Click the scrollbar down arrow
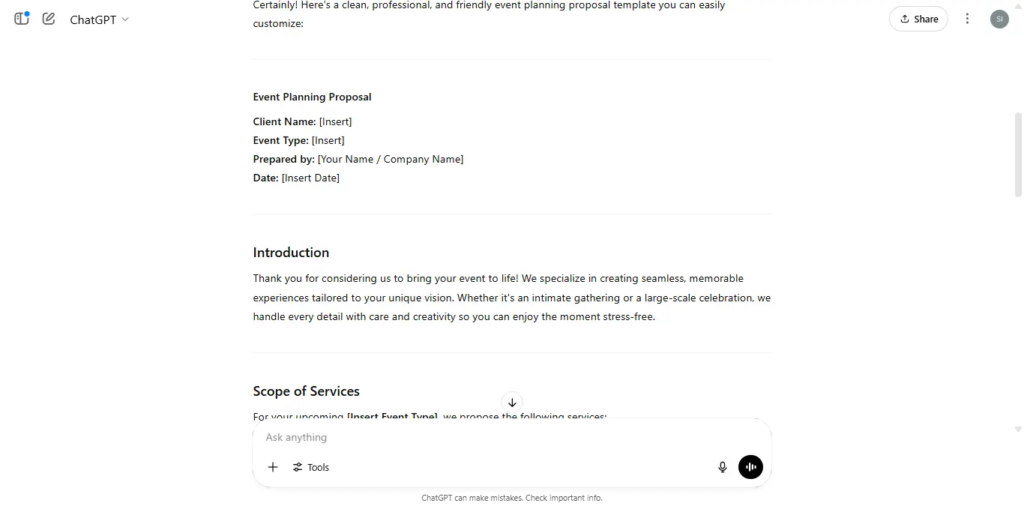 pos(1017,429)
